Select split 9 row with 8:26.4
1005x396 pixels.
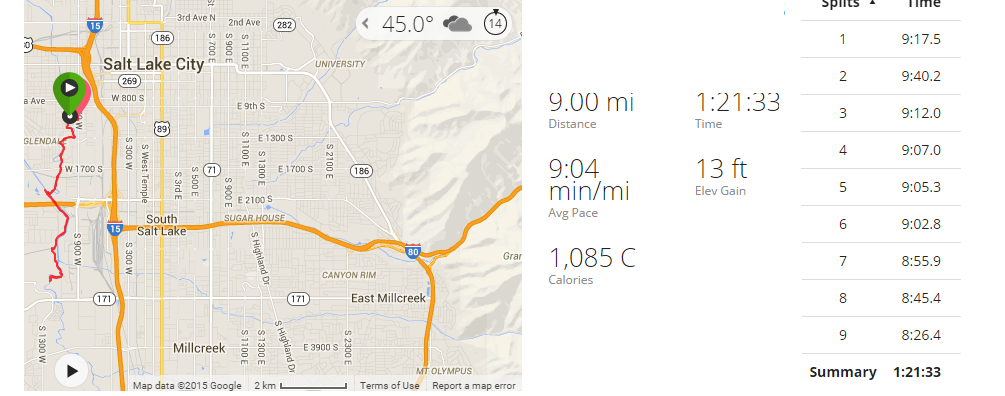881,335
